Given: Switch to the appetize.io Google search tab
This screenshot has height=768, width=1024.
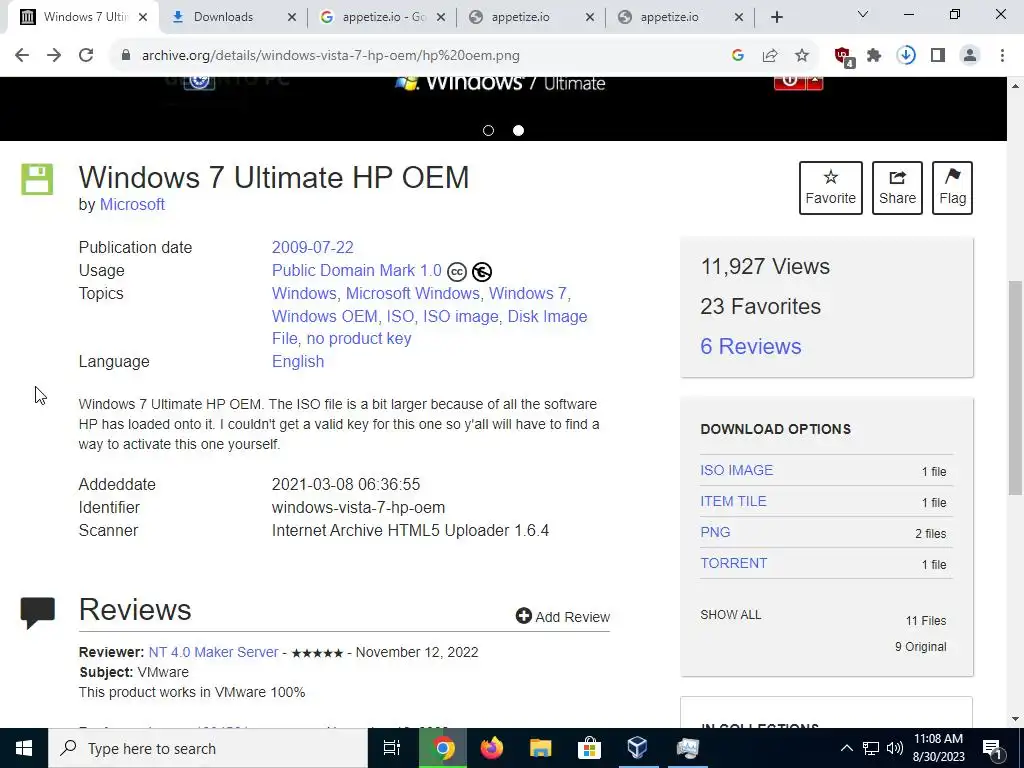Looking at the screenshot, I should [383, 17].
